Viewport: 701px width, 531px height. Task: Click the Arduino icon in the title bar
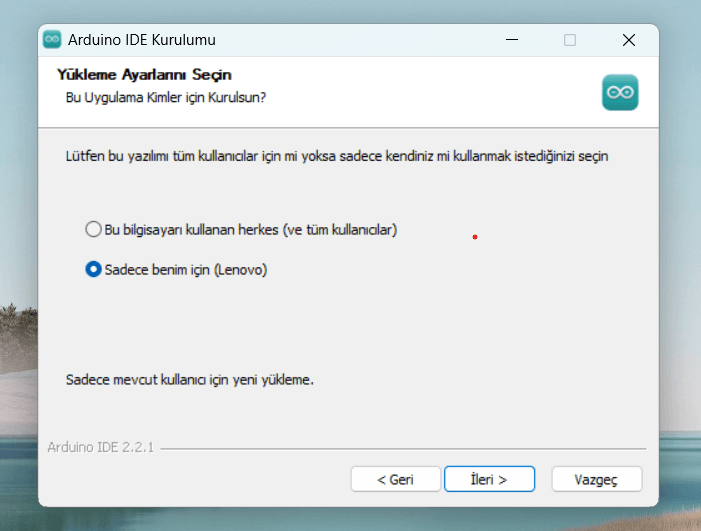(x=52, y=40)
